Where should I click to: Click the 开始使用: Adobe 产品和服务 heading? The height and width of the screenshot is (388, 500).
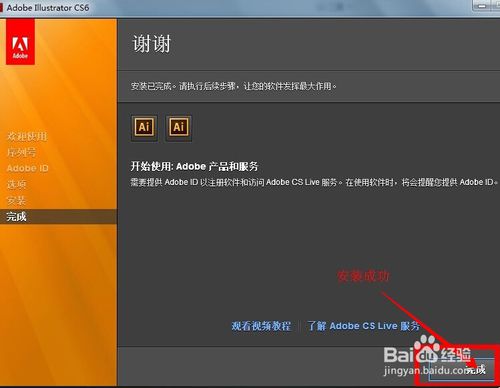(194, 166)
